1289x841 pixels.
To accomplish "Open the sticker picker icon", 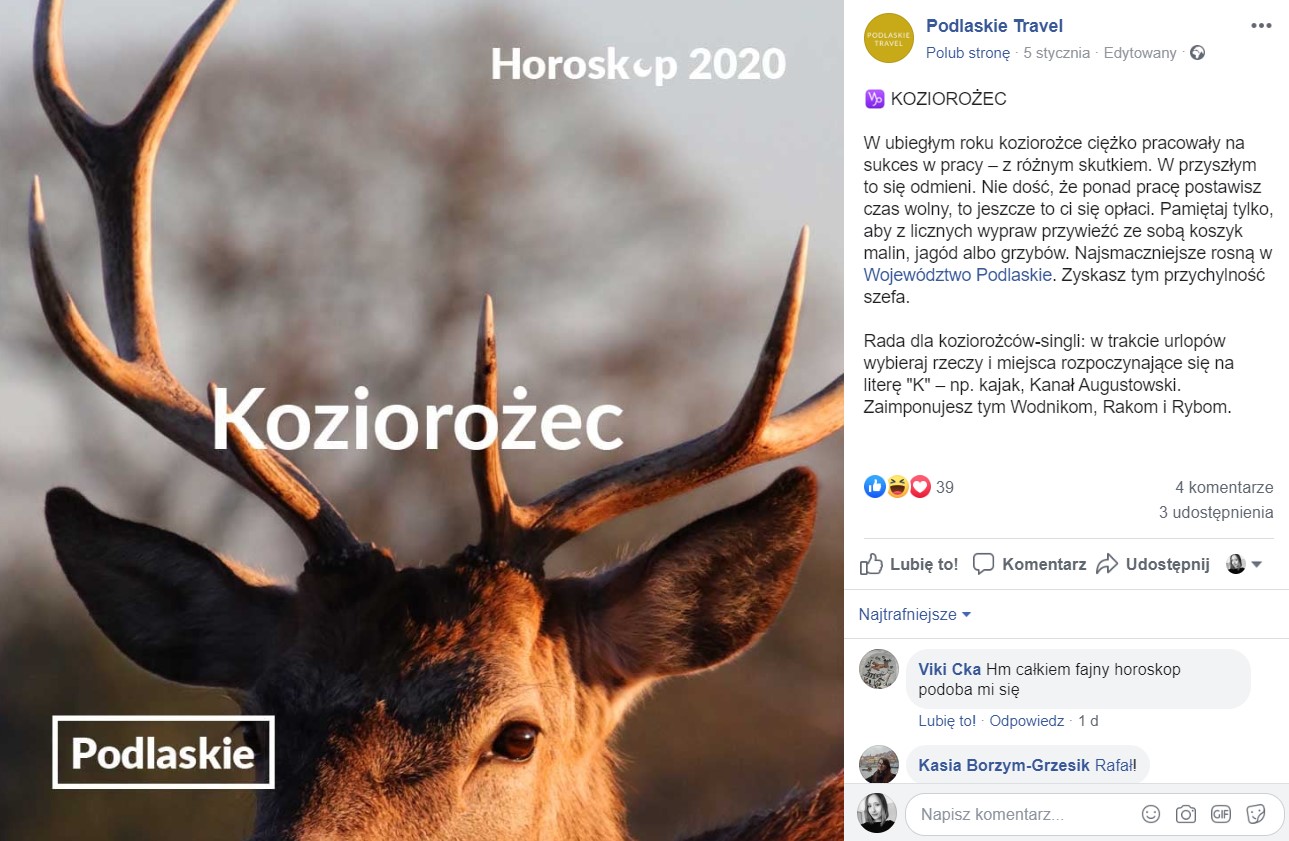I will click(1256, 814).
